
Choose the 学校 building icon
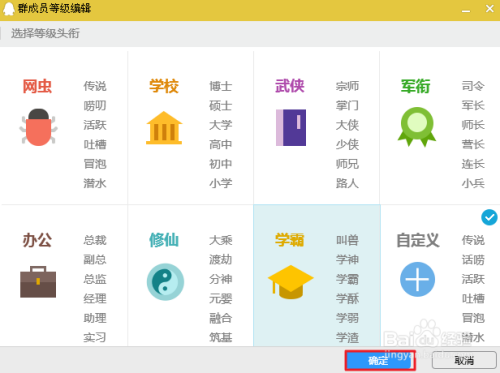[x=164, y=128]
